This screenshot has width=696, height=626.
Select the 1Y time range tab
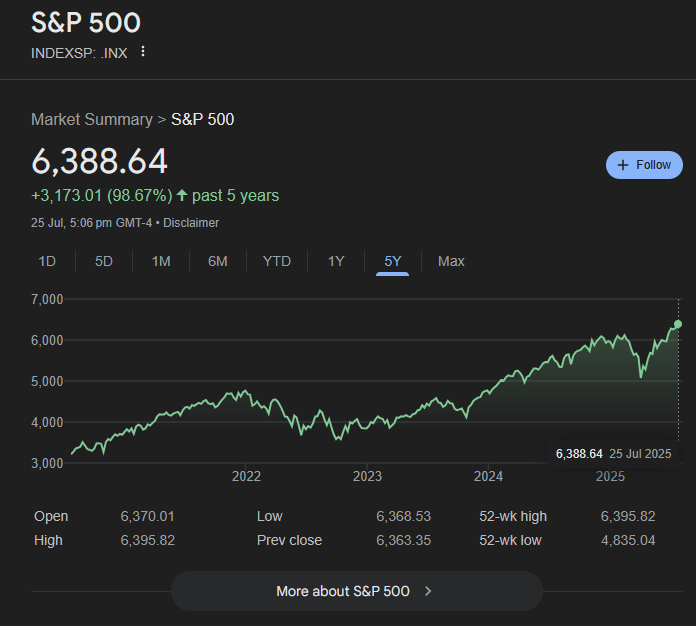tap(336, 261)
